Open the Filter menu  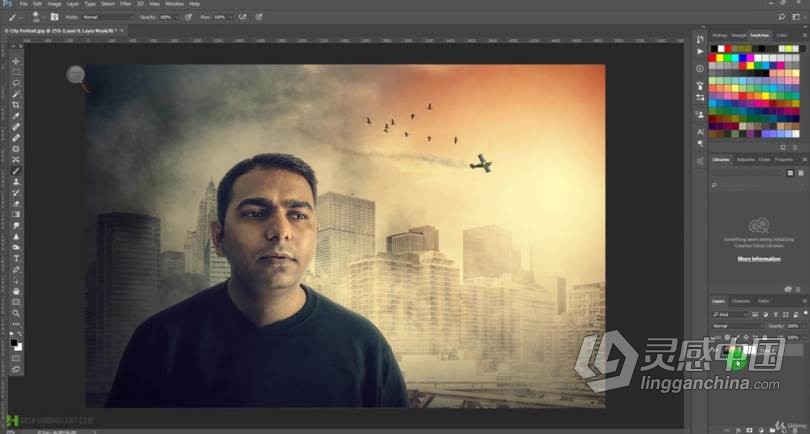tap(126, 4)
